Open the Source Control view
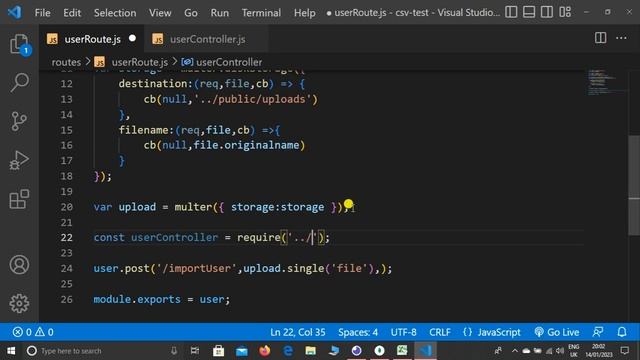 pyautogui.click(x=19, y=121)
